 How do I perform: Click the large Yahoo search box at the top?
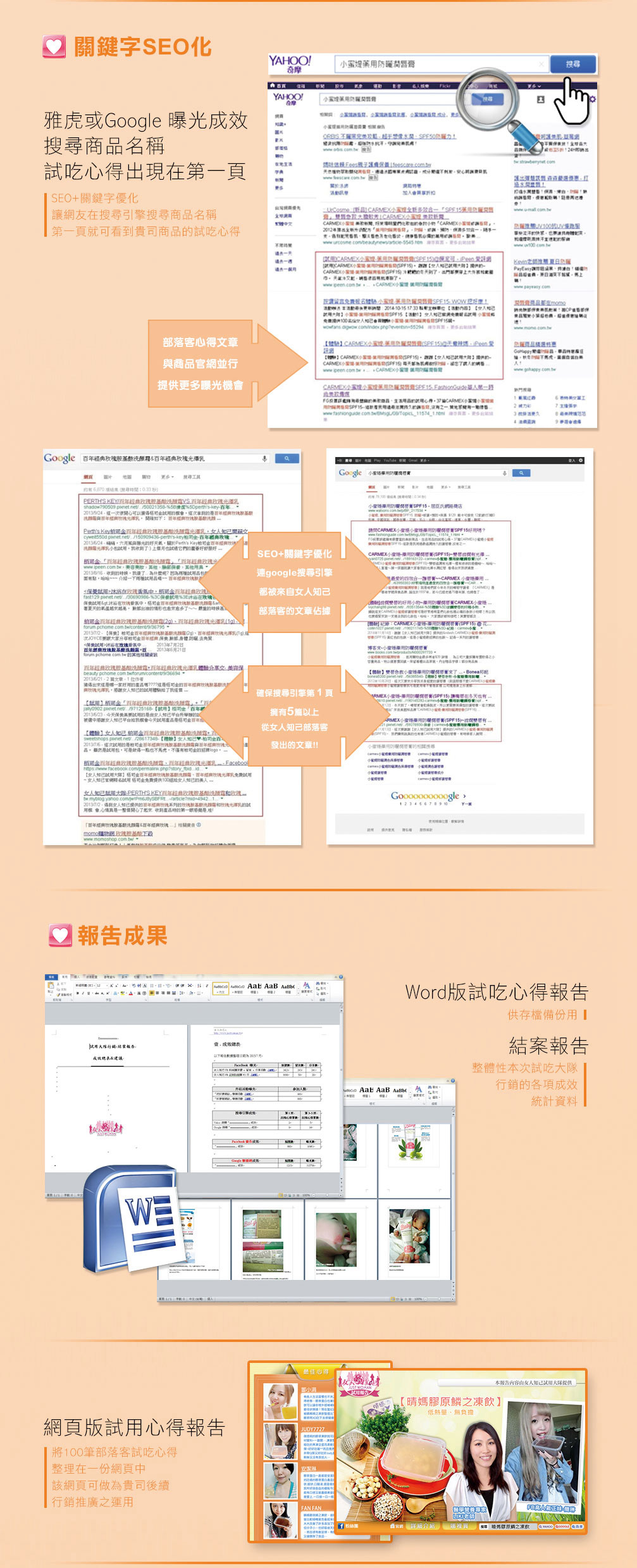click(x=441, y=64)
